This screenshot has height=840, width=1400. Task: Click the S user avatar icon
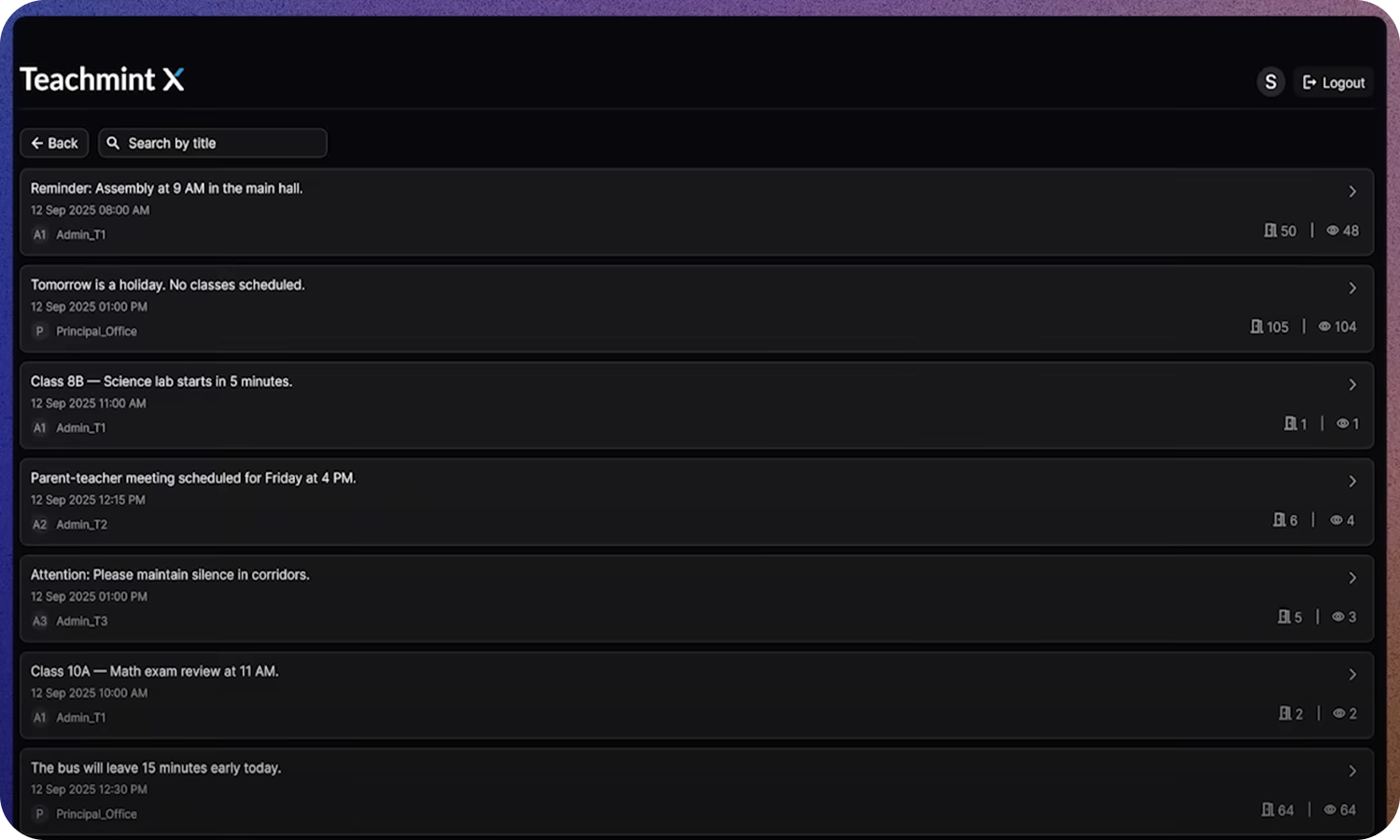[1270, 82]
